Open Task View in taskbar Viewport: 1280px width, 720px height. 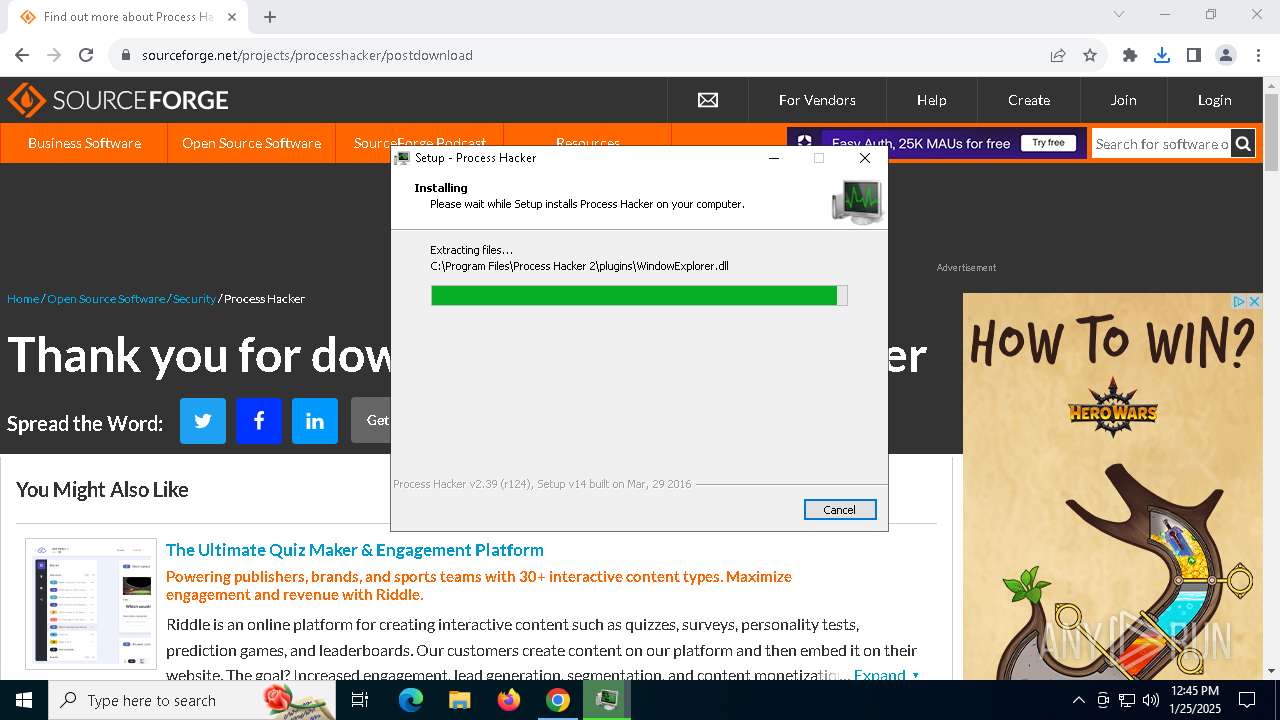[x=360, y=700]
